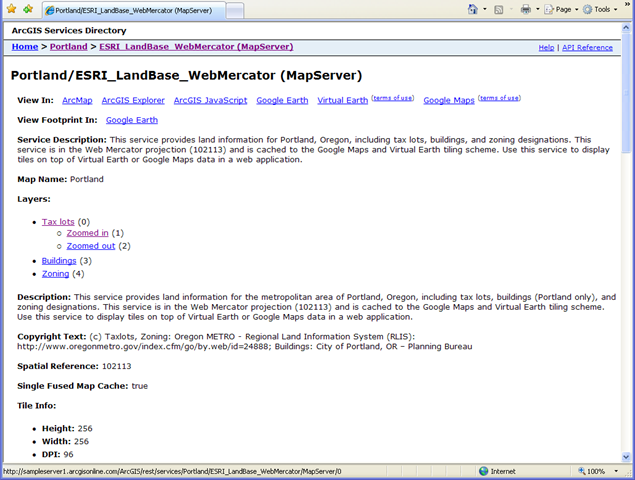Open the Zoomed out sublayer link

pyautogui.click(x=91, y=246)
